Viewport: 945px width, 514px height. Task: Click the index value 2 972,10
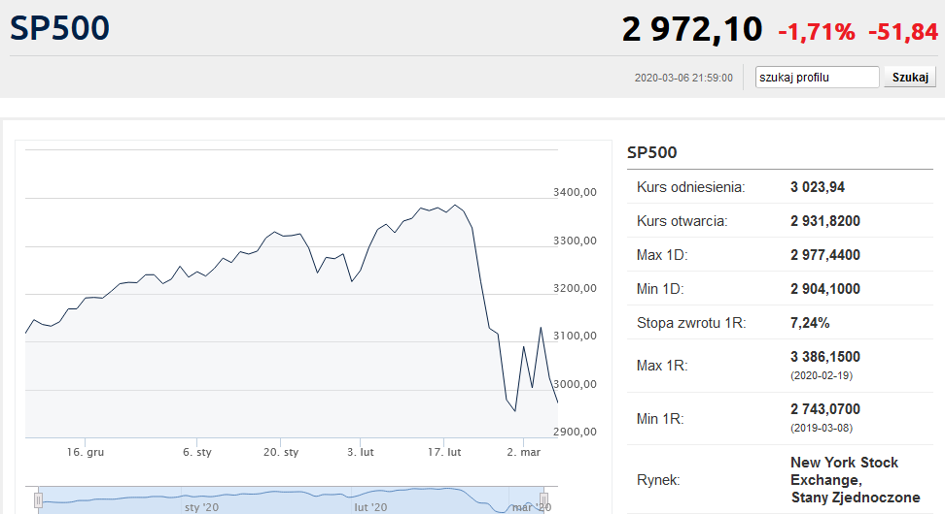(692, 30)
